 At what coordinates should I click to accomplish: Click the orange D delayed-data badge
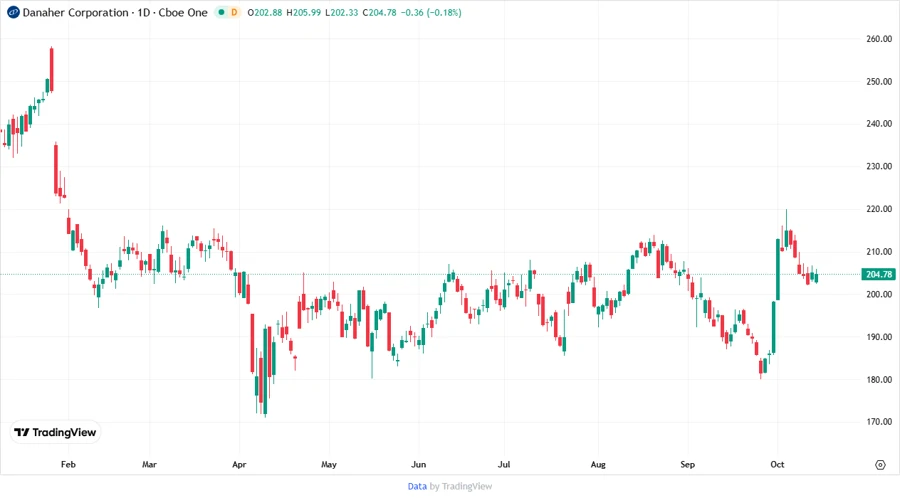coord(235,13)
